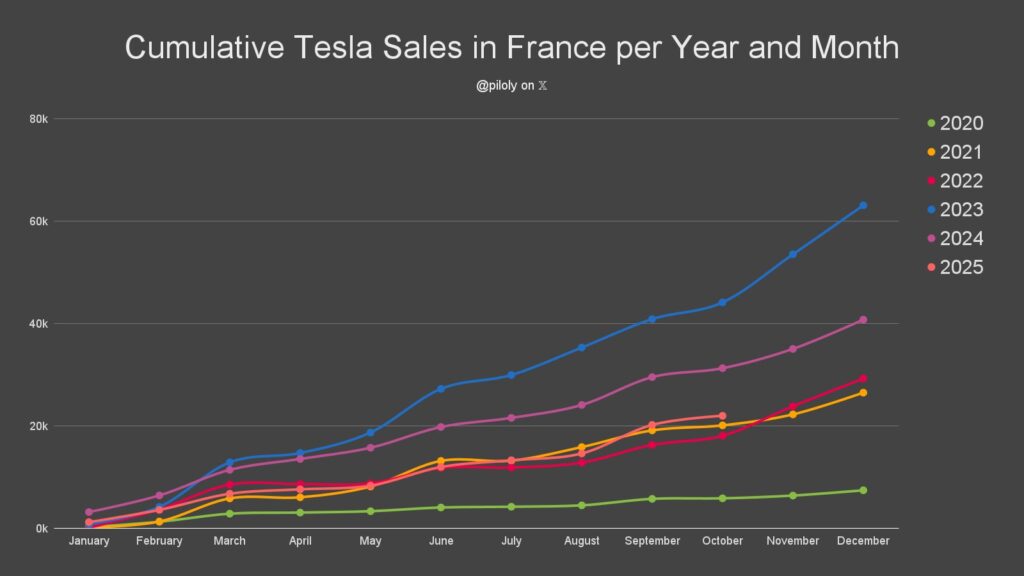Select the 2020 December data point

pos(863,490)
